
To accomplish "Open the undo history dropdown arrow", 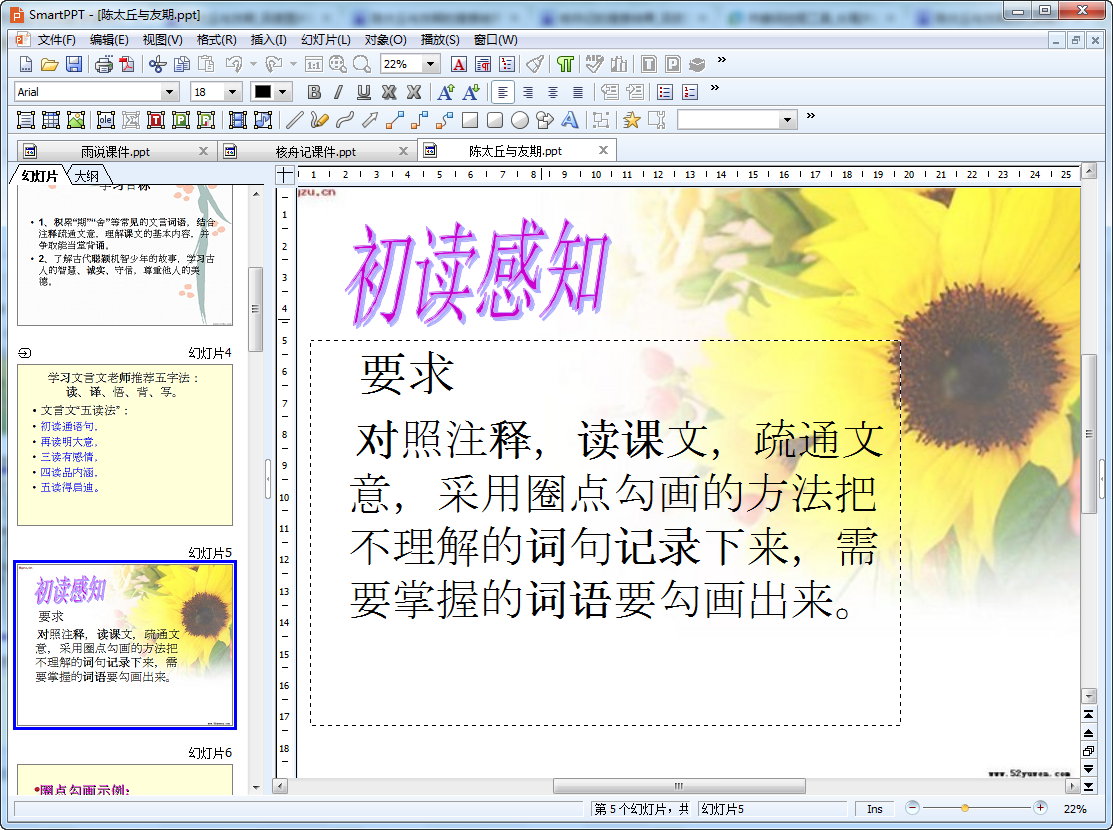I will pyautogui.click(x=253, y=65).
